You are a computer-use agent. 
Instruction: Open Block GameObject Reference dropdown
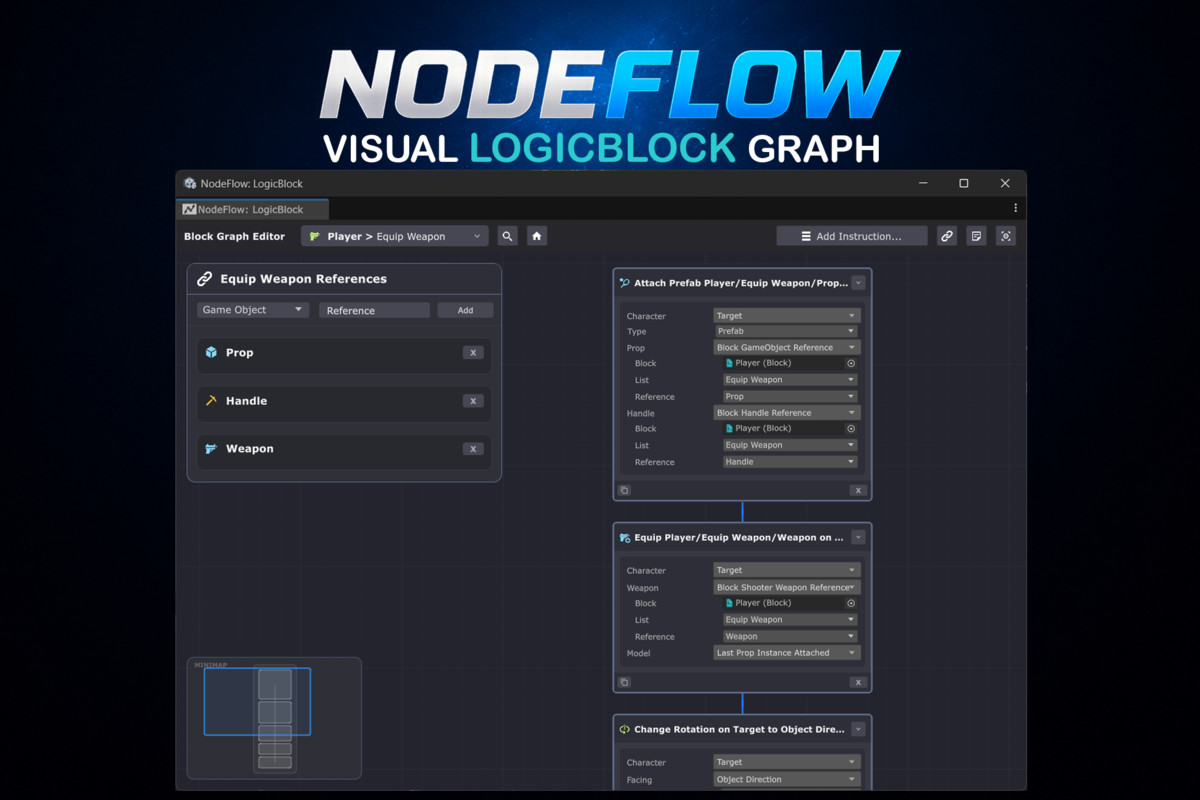[786, 347]
